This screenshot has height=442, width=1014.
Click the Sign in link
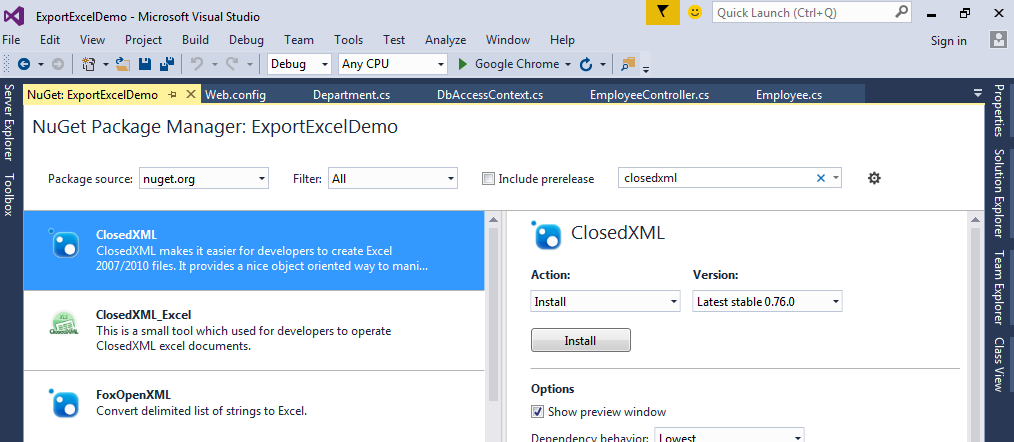pos(949,41)
